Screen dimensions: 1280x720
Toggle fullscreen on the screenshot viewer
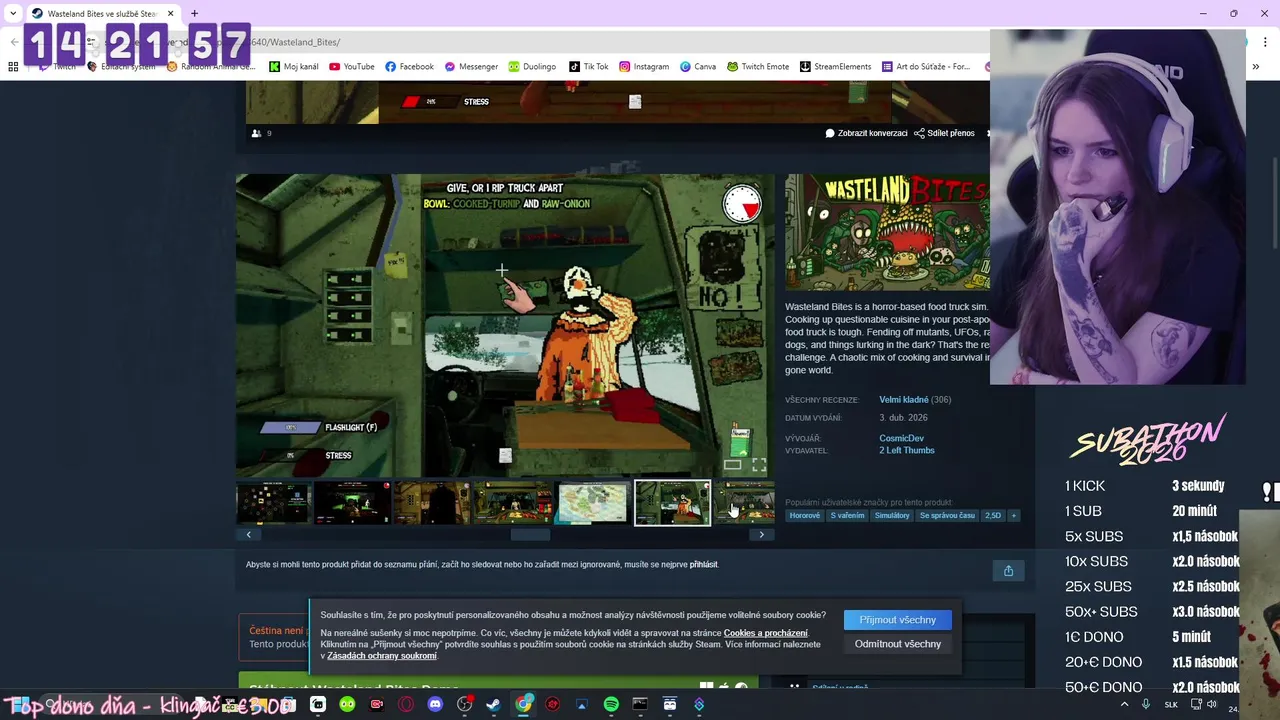click(x=759, y=465)
